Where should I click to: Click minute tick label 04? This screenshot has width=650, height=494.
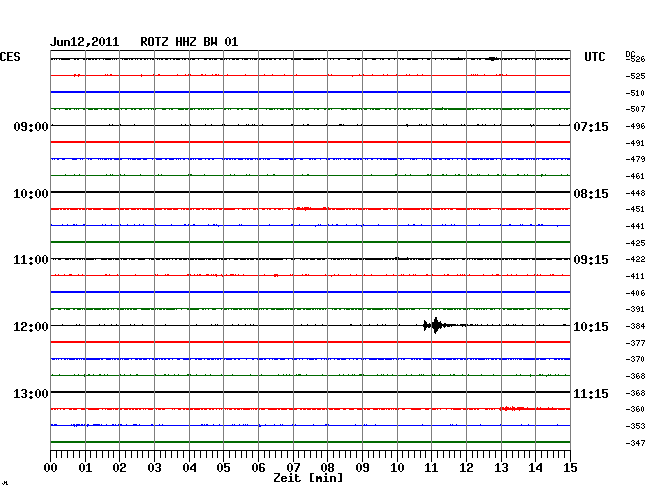pos(189,467)
